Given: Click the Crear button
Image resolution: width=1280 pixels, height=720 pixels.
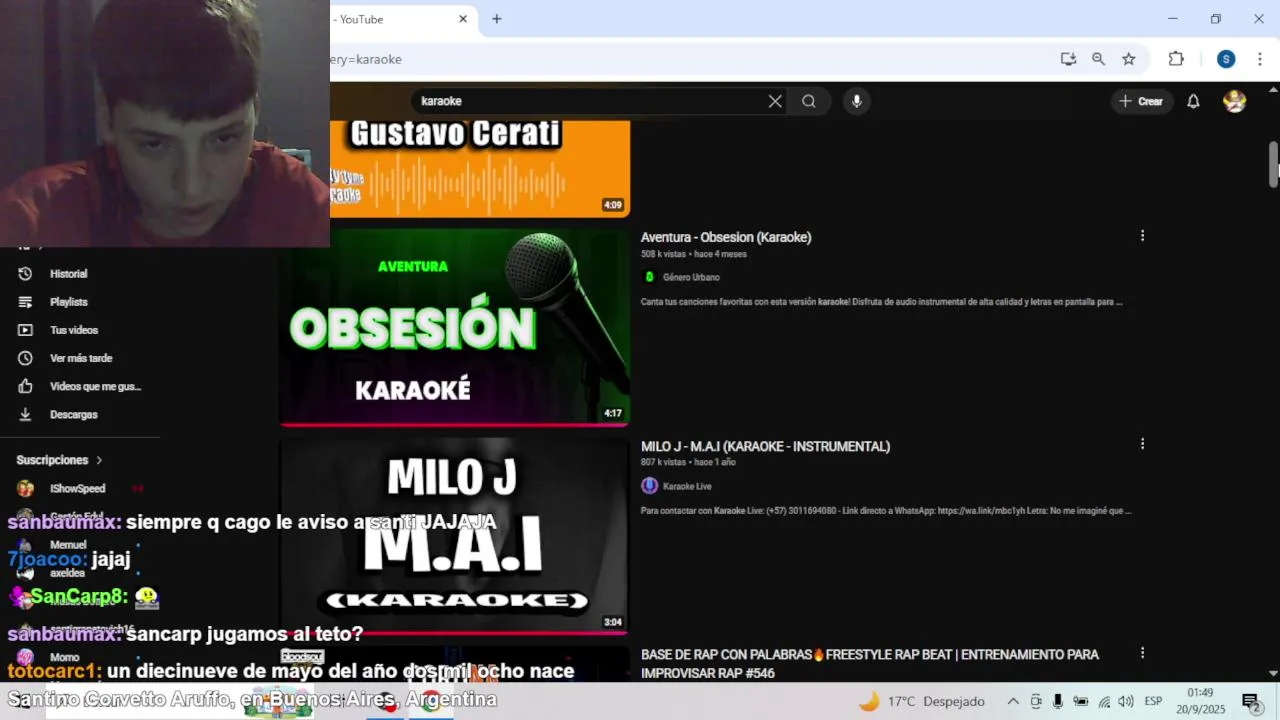Looking at the screenshot, I should [1141, 101].
